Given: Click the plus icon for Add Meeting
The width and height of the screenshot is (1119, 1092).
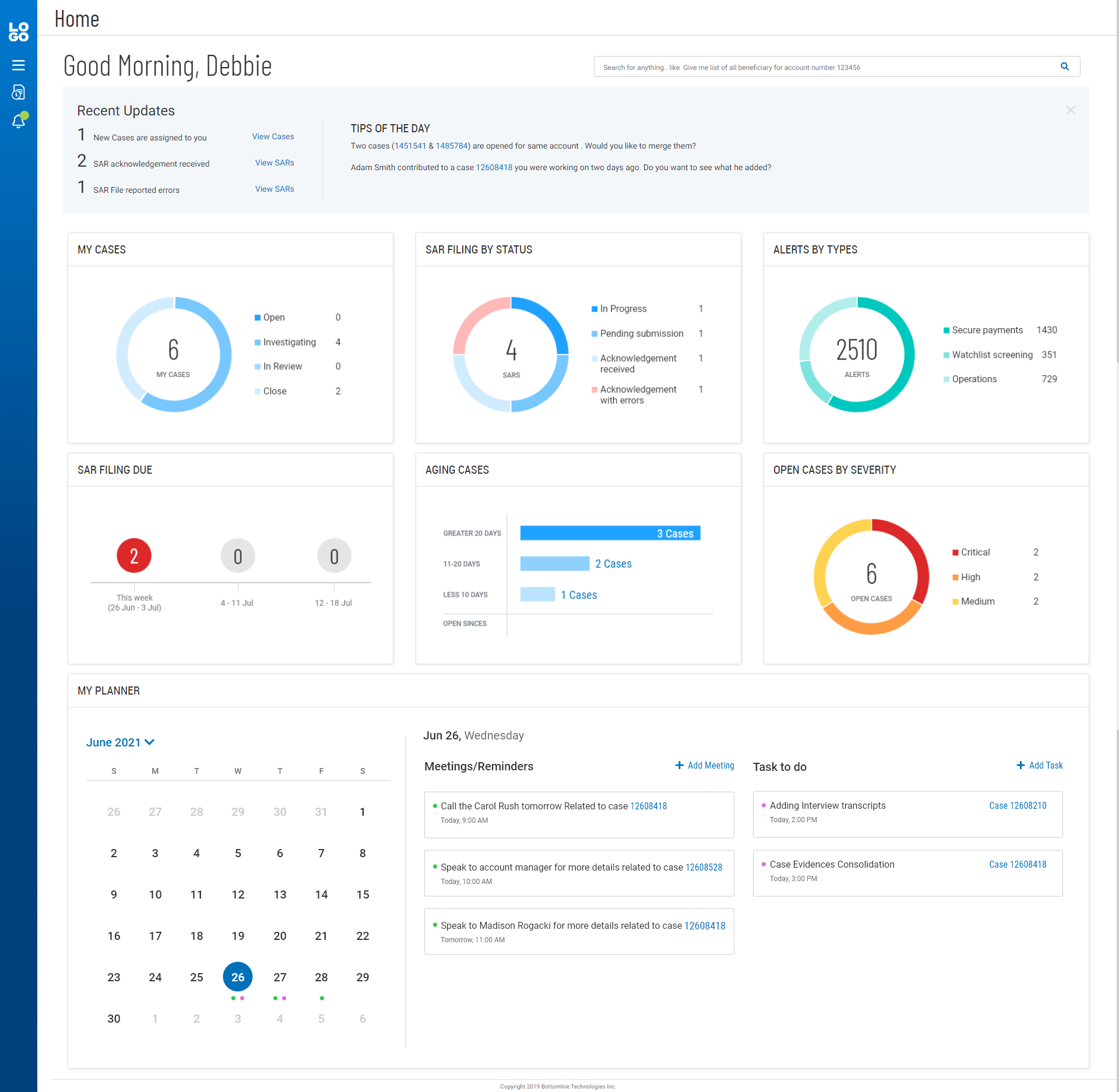Looking at the screenshot, I should pyautogui.click(x=679, y=765).
